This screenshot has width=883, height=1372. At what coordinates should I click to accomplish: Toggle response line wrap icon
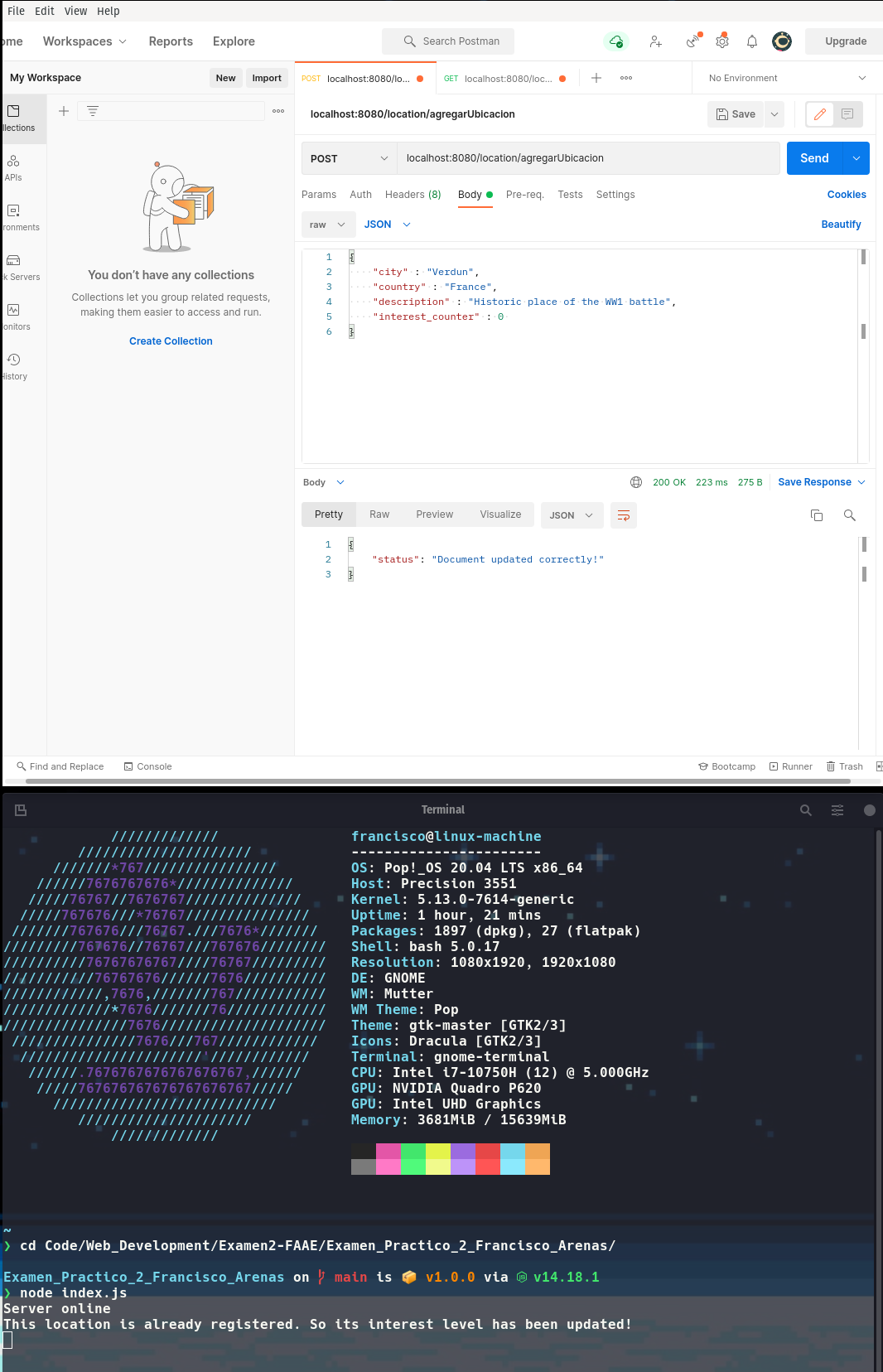pyautogui.click(x=624, y=515)
